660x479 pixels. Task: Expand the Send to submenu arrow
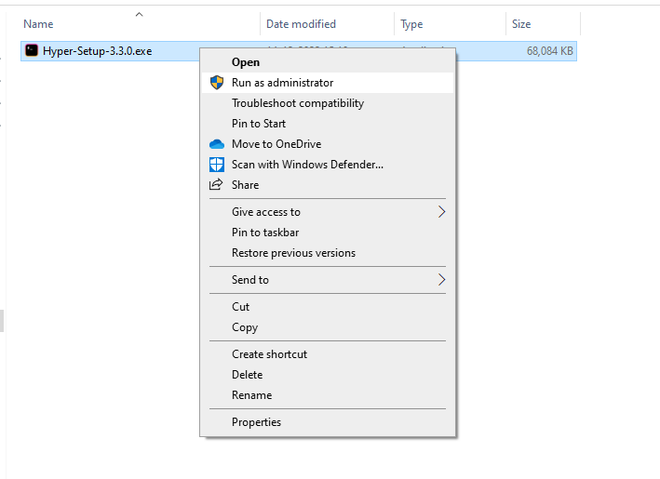[441, 280]
